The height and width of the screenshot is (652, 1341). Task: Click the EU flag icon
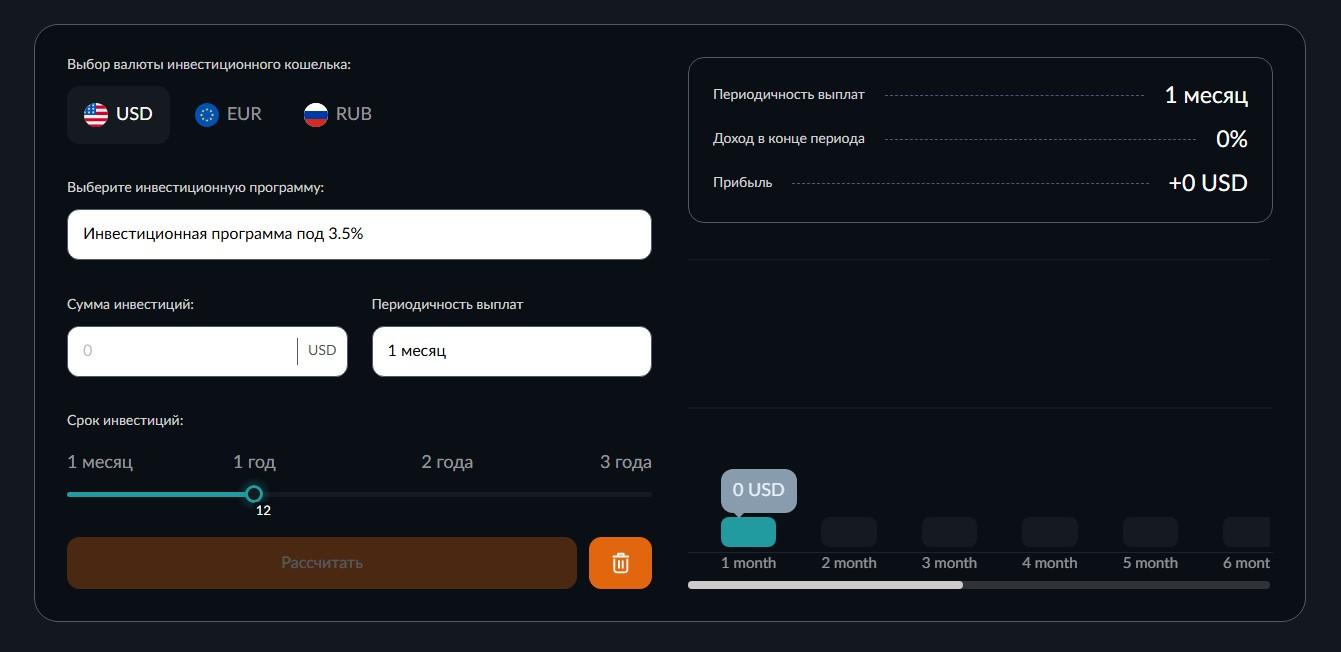point(207,115)
